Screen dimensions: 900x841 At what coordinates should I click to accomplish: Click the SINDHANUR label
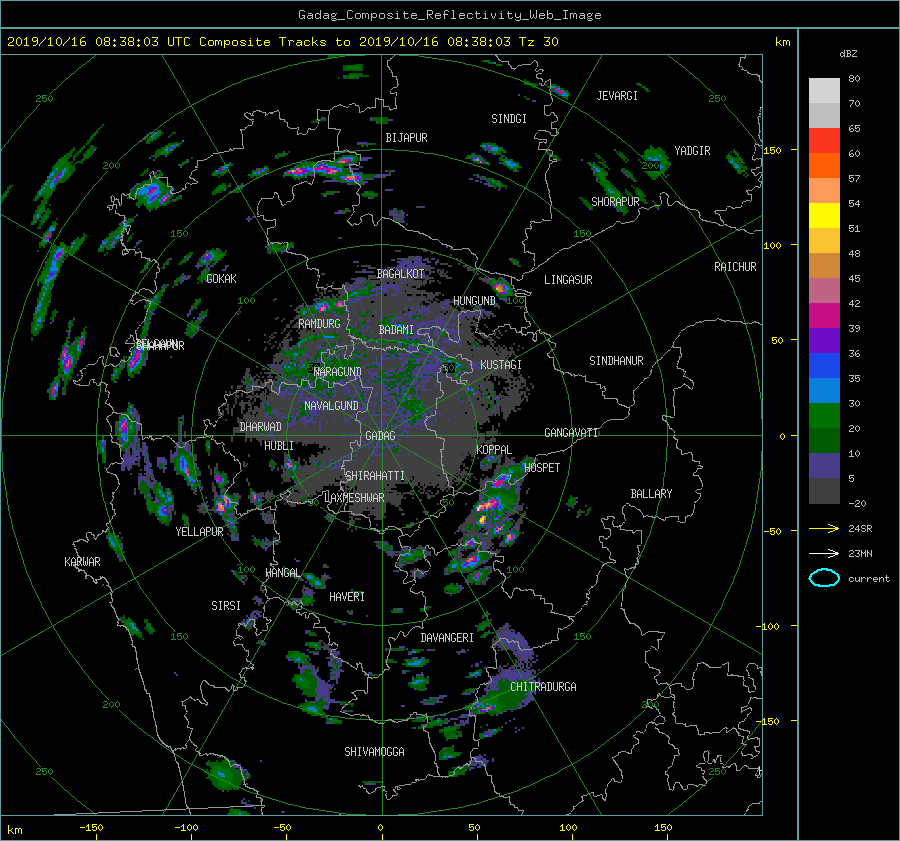pyautogui.click(x=616, y=361)
